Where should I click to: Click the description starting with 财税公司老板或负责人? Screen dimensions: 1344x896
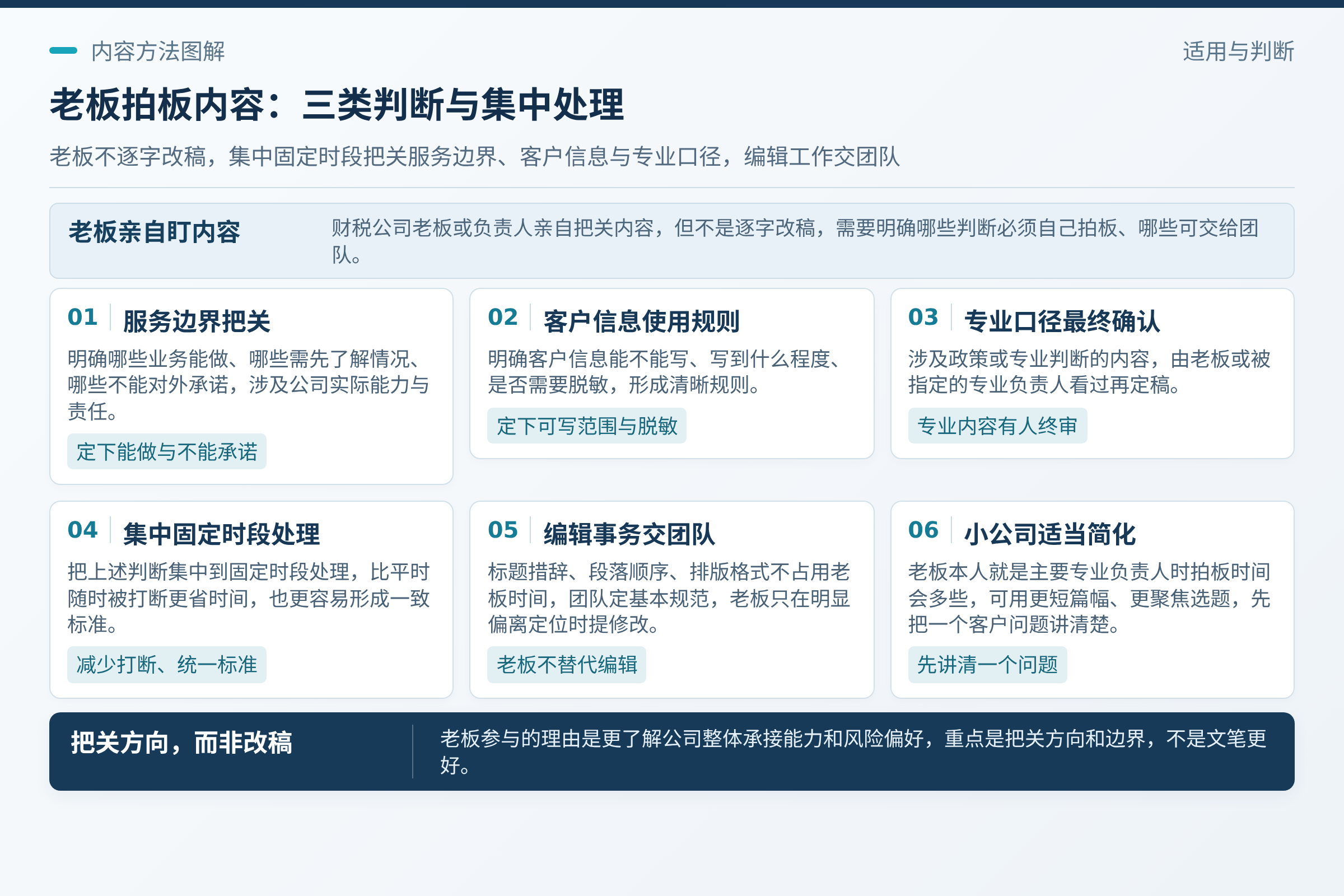795,241
